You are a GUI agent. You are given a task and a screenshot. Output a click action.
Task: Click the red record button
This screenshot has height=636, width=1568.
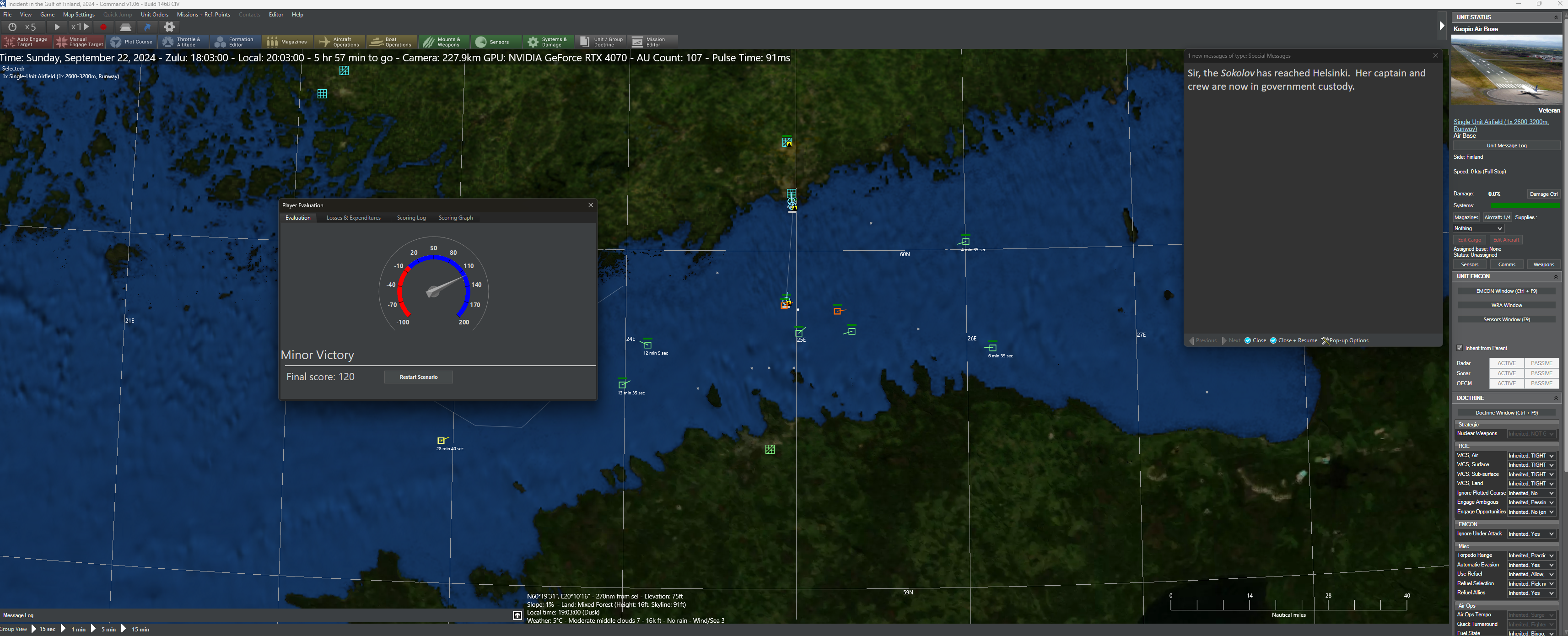103,27
